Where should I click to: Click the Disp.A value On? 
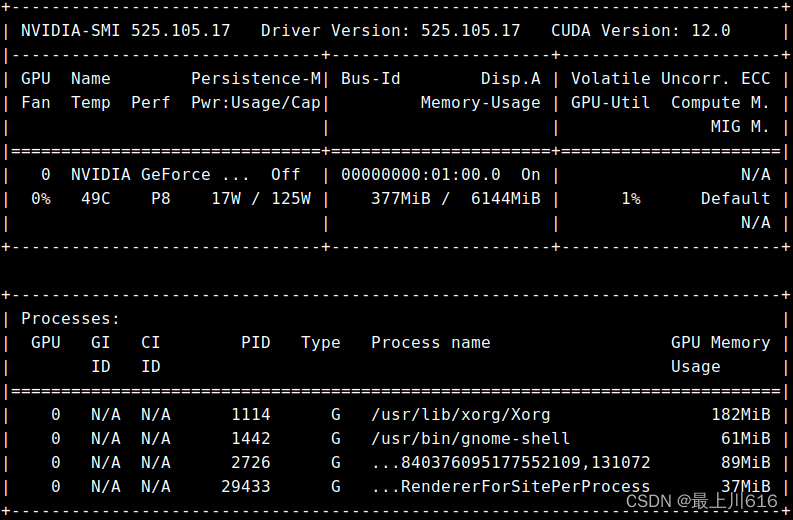pos(531,175)
